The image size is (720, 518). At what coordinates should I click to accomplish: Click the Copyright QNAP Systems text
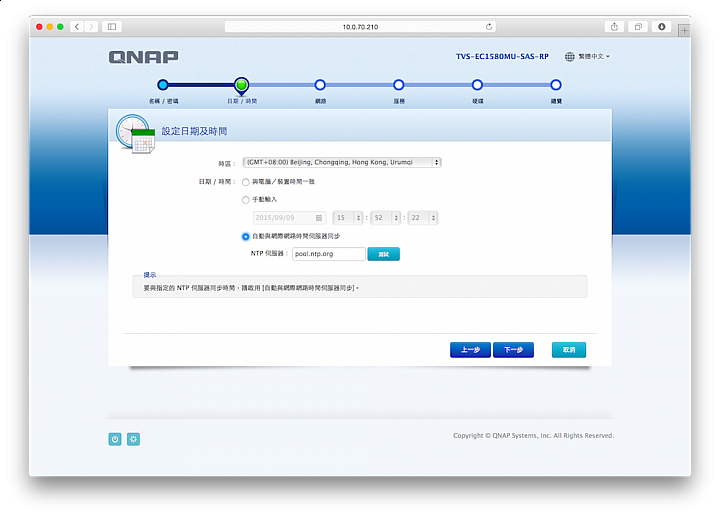point(533,435)
